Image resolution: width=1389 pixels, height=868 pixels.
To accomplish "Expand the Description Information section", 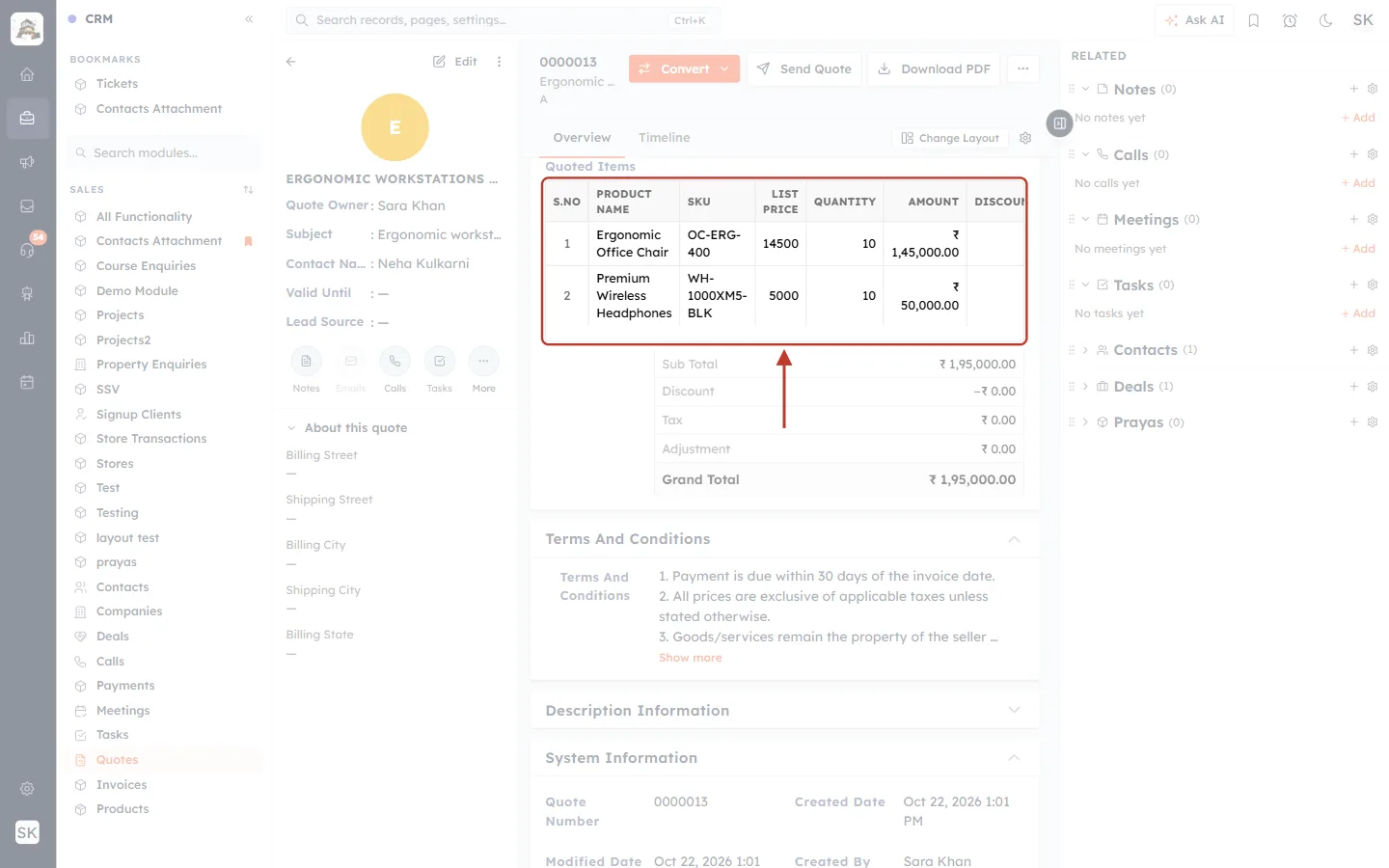I will [x=1014, y=711].
